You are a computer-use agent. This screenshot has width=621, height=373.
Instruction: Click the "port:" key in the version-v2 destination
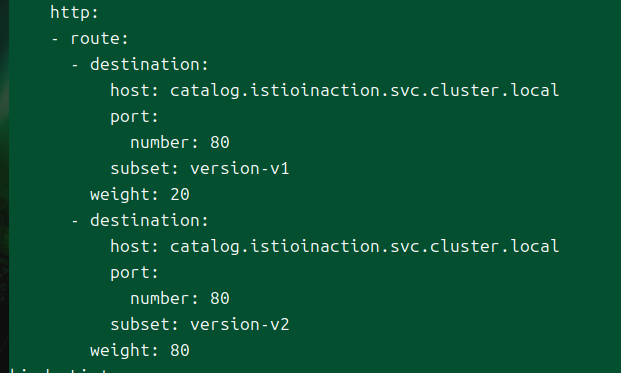click(x=134, y=273)
